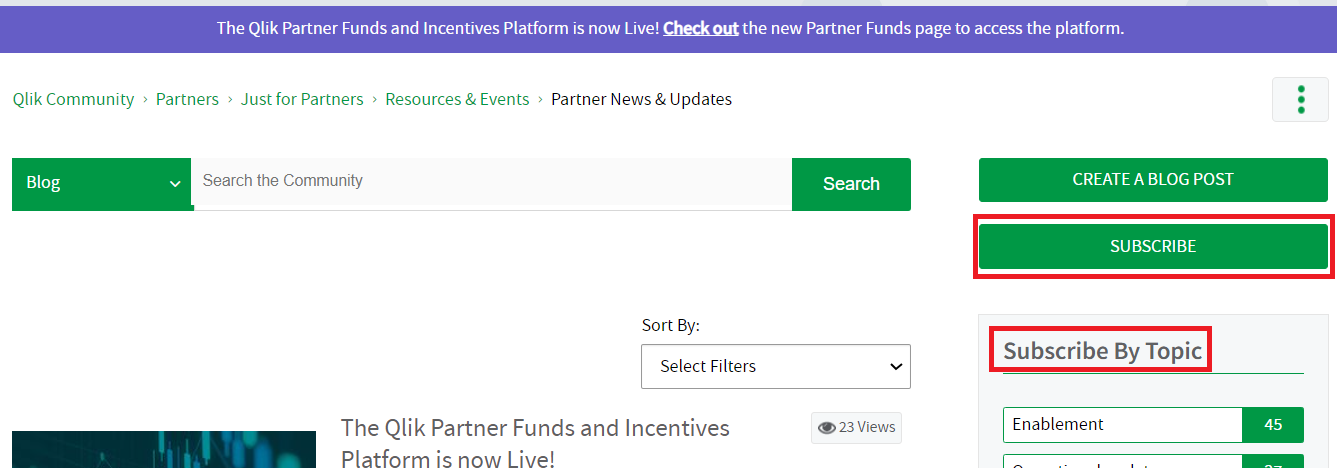This screenshot has width=1337, height=468.
Task: Click the eye views icon
Action: (827, 428)
